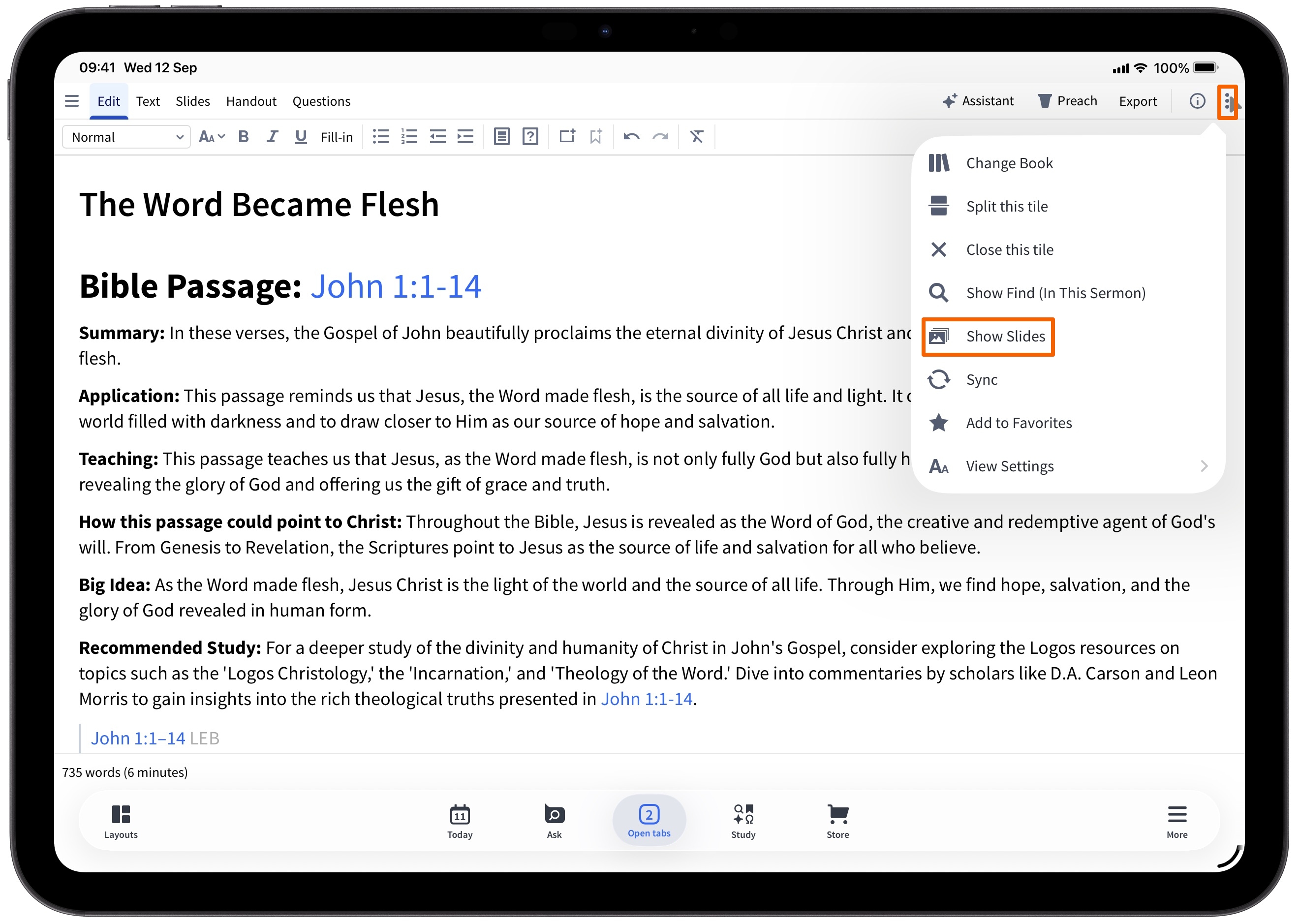Apply a numbered list
This screenshot has width=1299, height=924.
pos(409,137)
